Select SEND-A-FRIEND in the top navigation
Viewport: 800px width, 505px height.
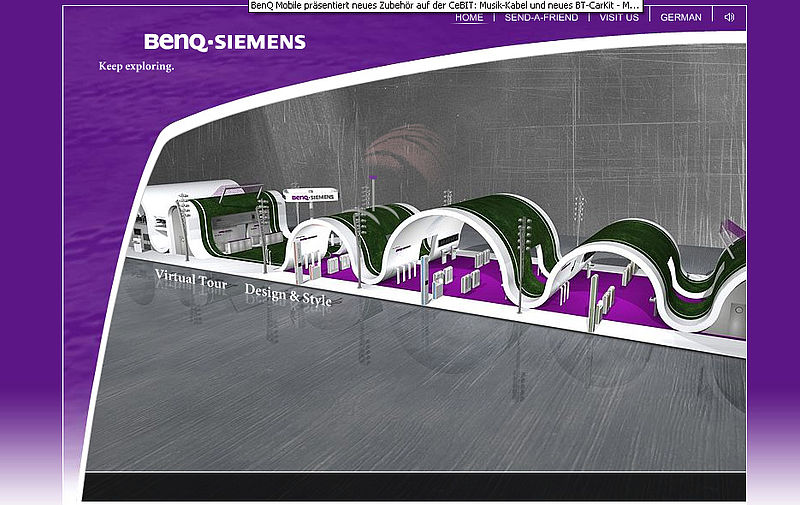(541, 17)
